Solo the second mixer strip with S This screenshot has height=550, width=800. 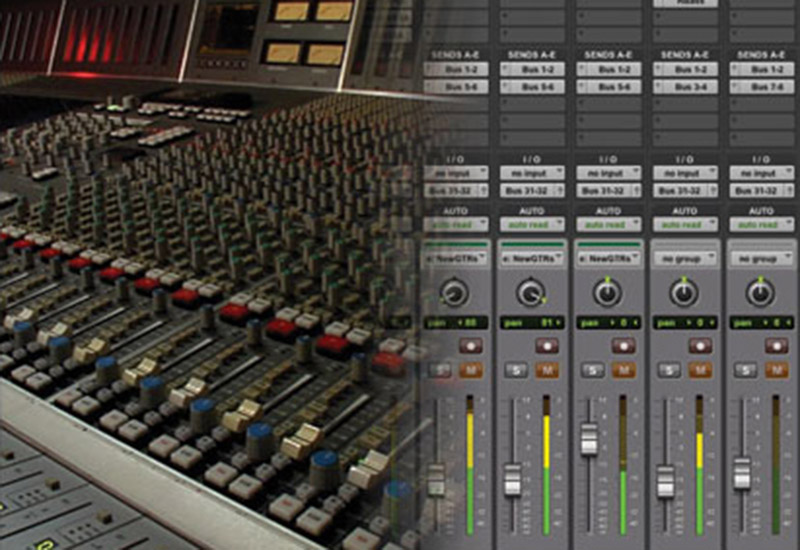point(516,370)
